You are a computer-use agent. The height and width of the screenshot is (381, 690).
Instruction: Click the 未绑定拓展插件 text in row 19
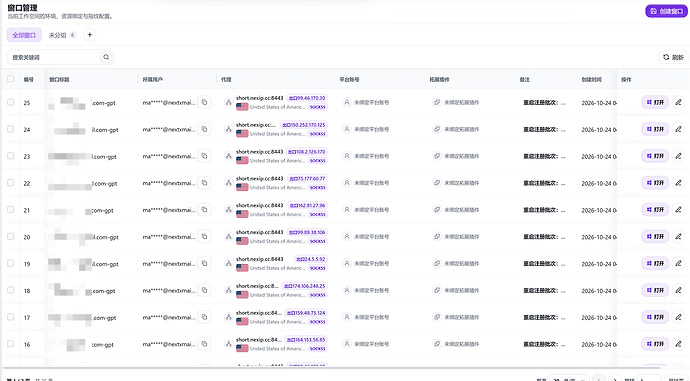[462, 263]
